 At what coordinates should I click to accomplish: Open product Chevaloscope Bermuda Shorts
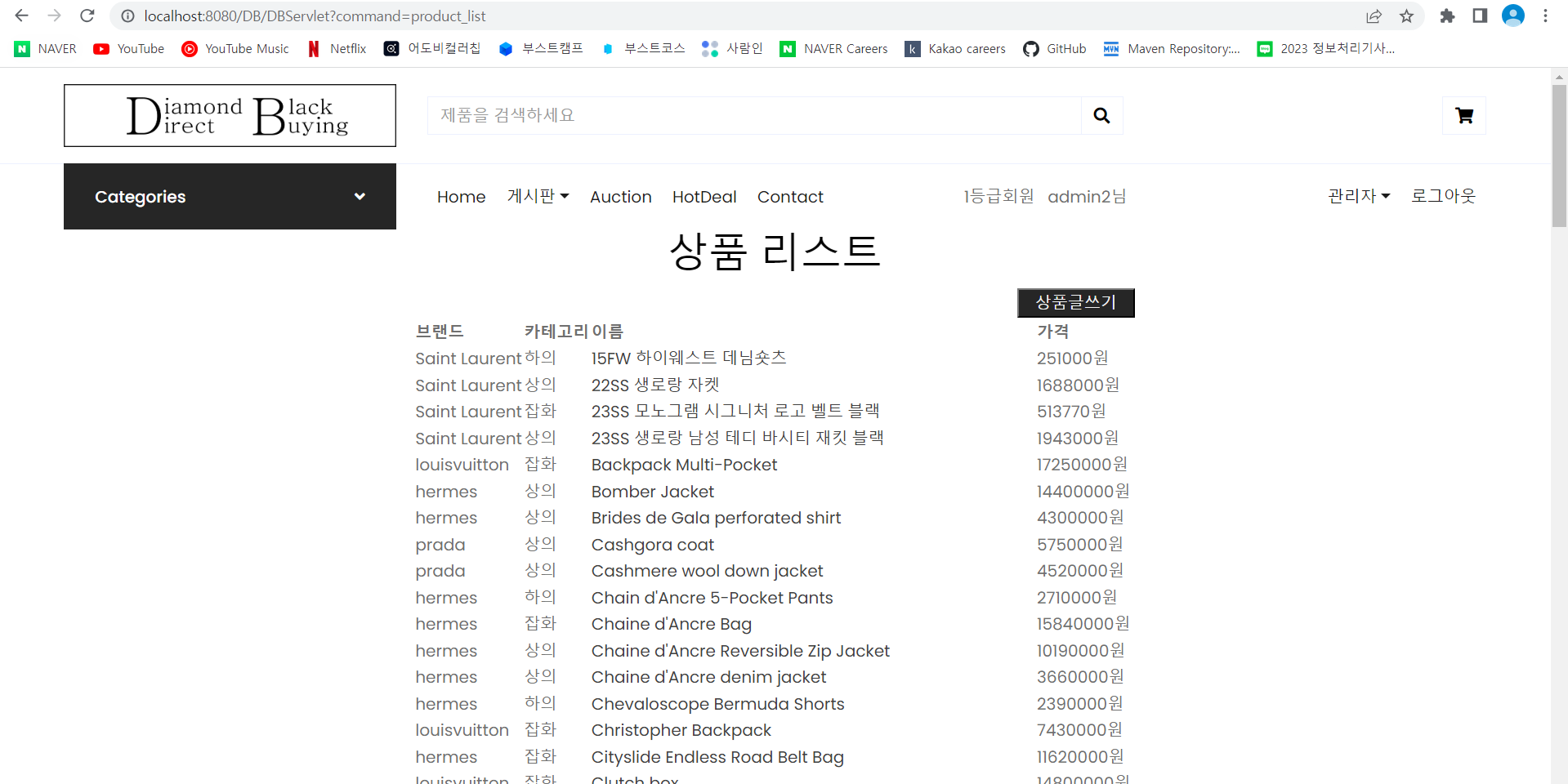tap(717, 704)
